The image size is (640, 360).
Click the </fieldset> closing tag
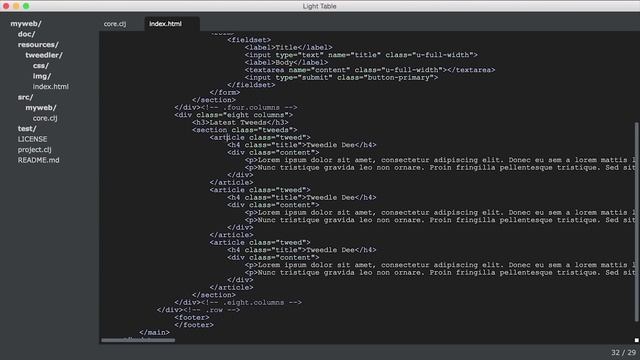251,85
